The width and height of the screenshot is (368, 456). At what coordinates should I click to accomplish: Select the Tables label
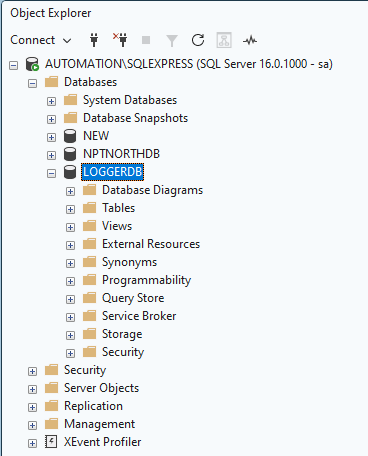click(x=118, y=208)
